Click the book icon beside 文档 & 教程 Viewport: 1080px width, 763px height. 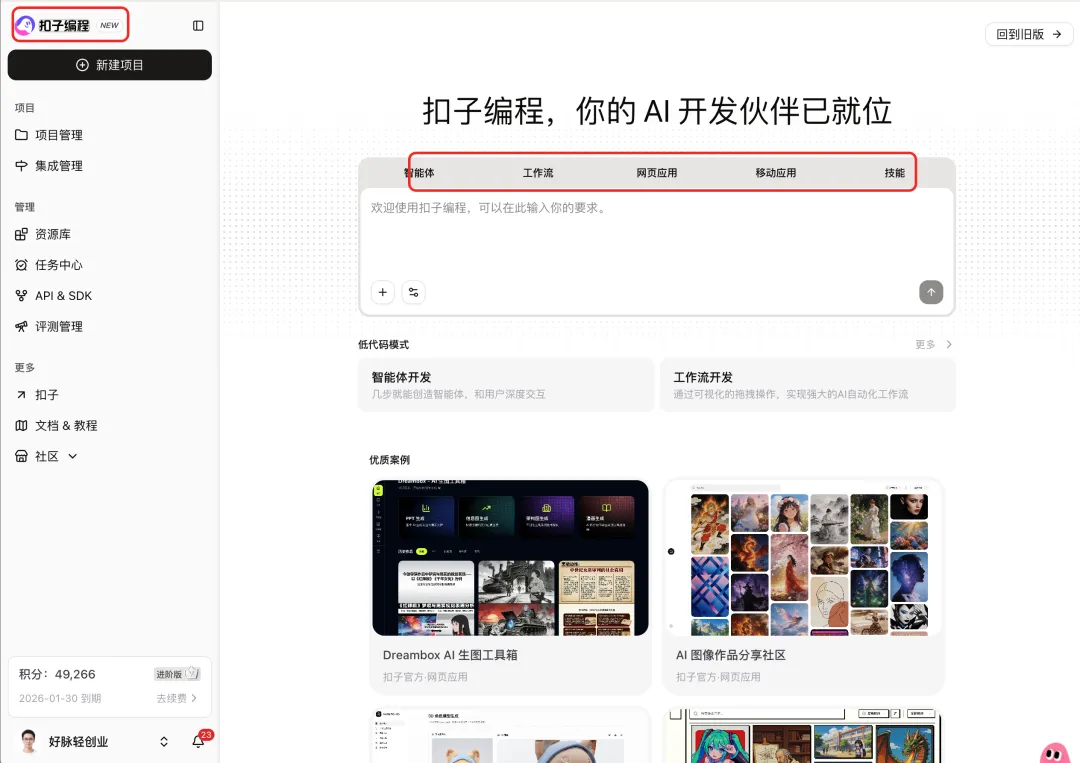[21, 426]
